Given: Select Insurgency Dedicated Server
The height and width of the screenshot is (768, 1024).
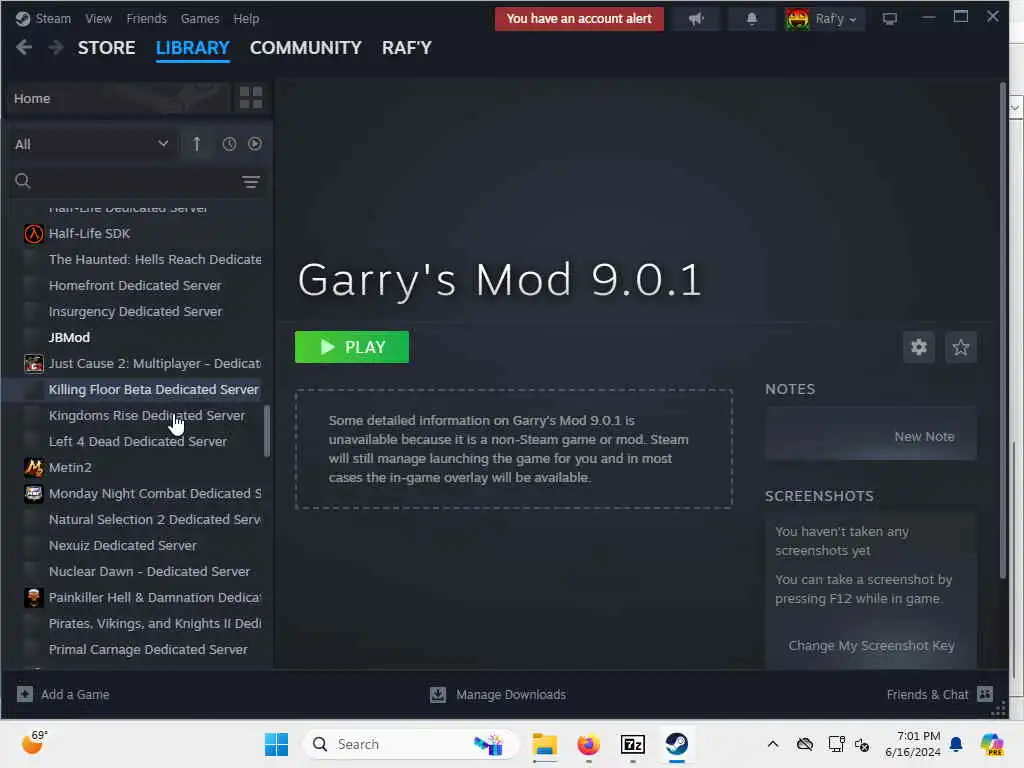Looking at the screenshot, I should click(135, 312).
